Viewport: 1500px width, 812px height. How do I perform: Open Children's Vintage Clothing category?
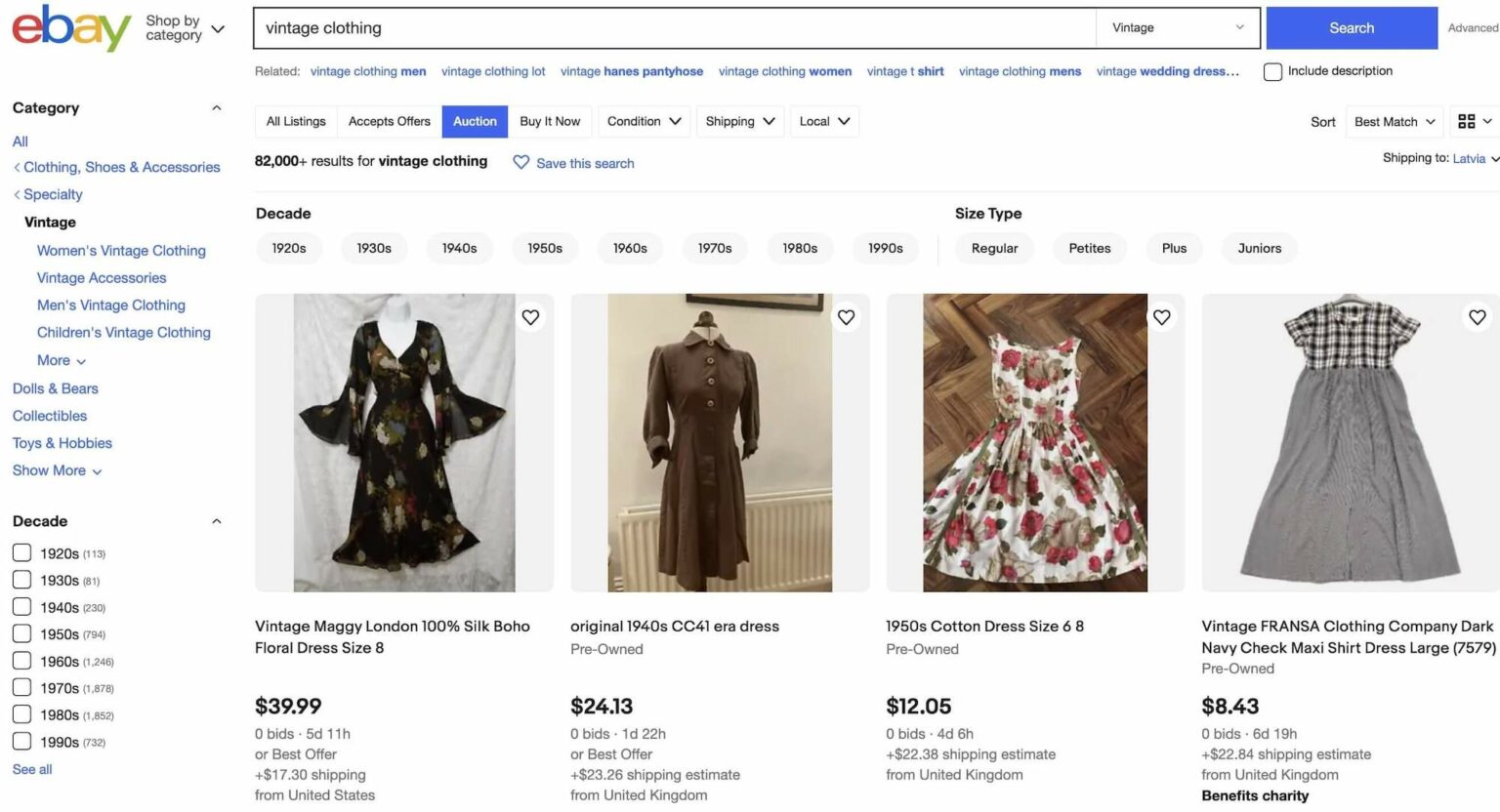pos(124,333)
